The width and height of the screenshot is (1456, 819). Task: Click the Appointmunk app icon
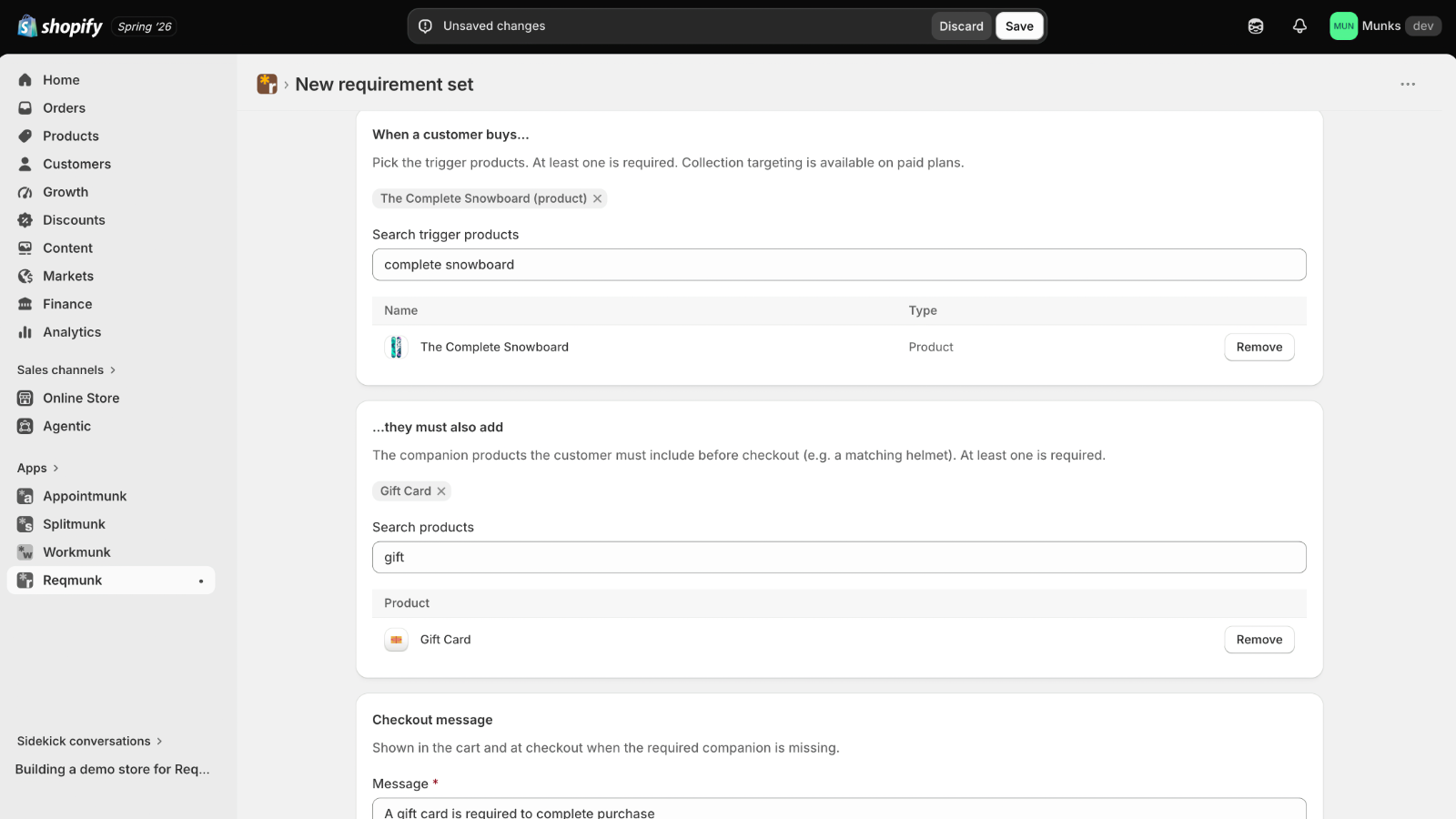[x=25, y=497]
